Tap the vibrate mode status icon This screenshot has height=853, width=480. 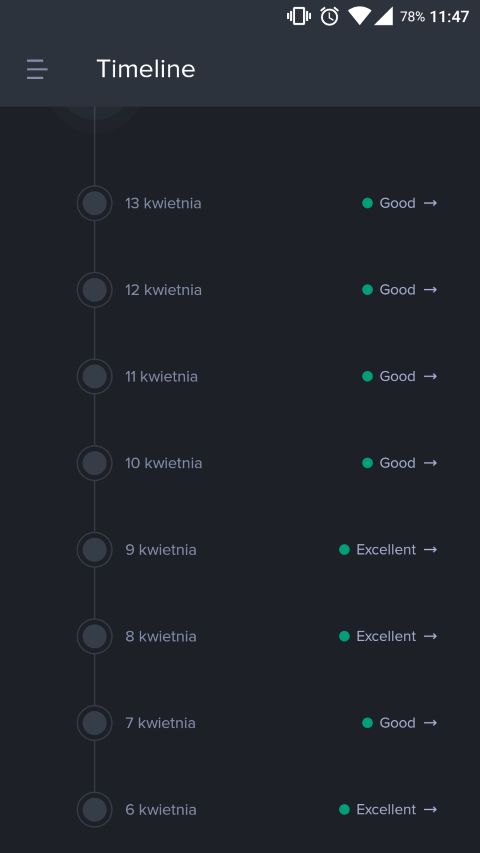point(299,16)
